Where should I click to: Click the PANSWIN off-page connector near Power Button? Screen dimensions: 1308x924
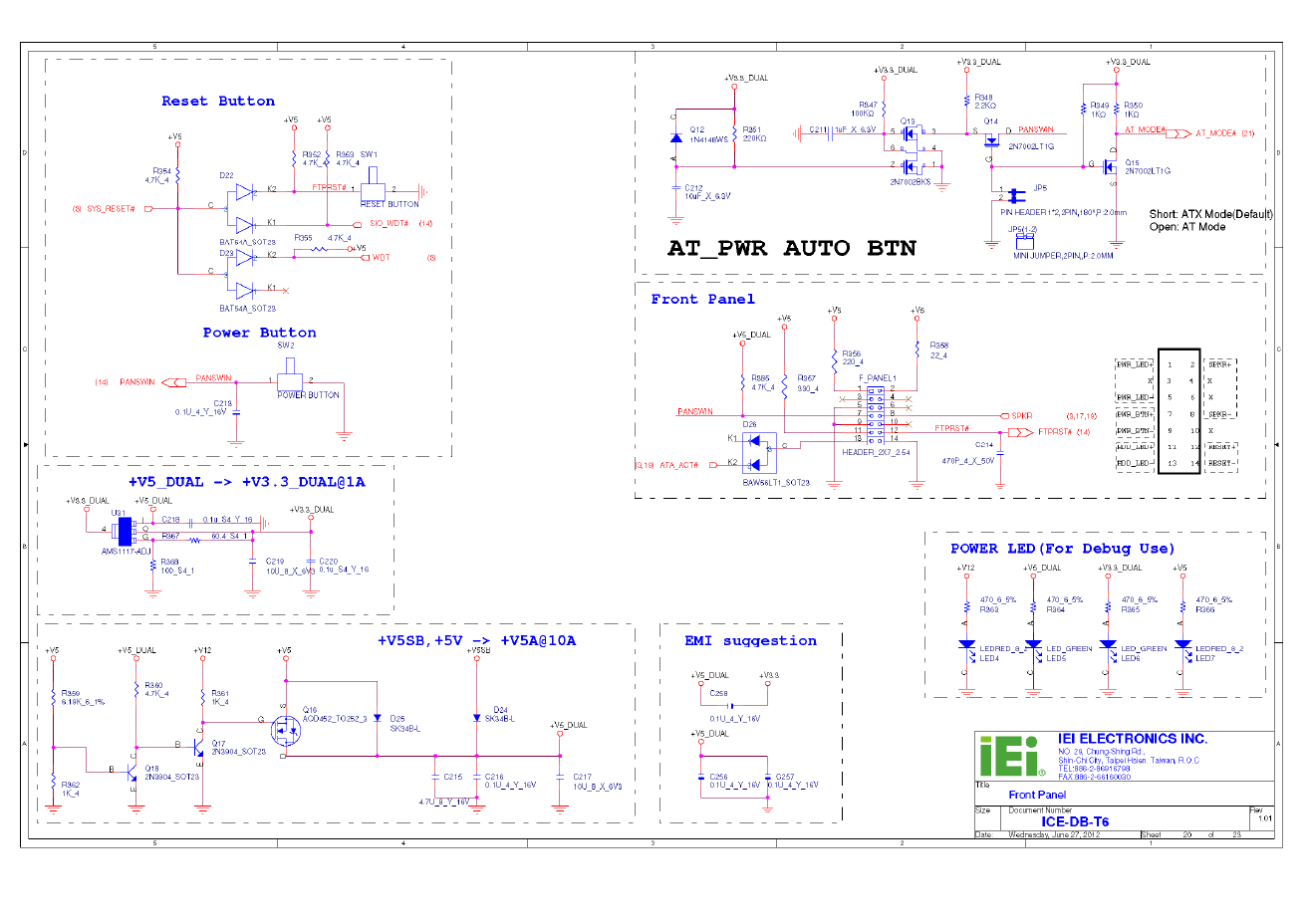[x=174, y=382]
